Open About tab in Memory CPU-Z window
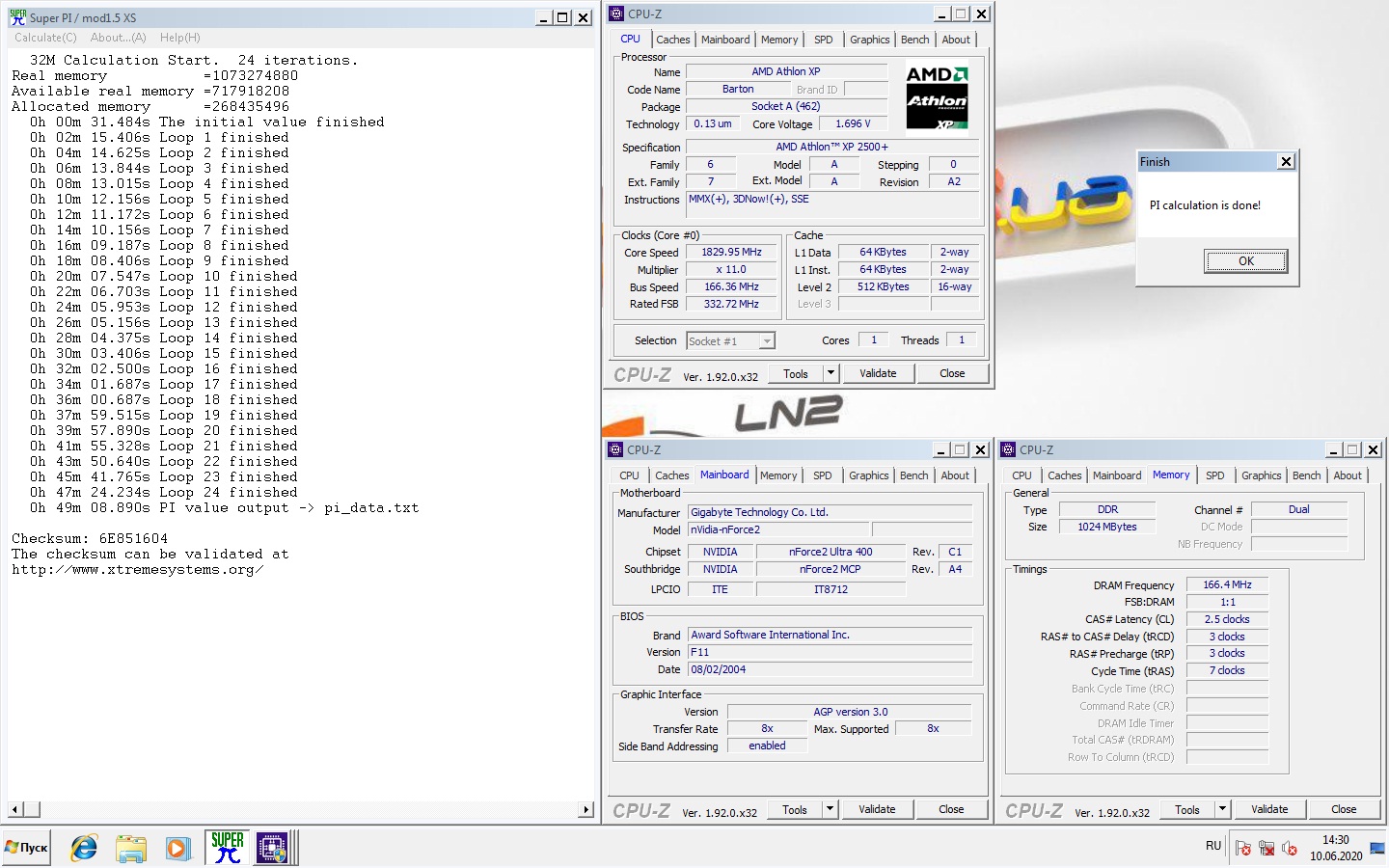1389x868 pixels. pos(1348,475)
